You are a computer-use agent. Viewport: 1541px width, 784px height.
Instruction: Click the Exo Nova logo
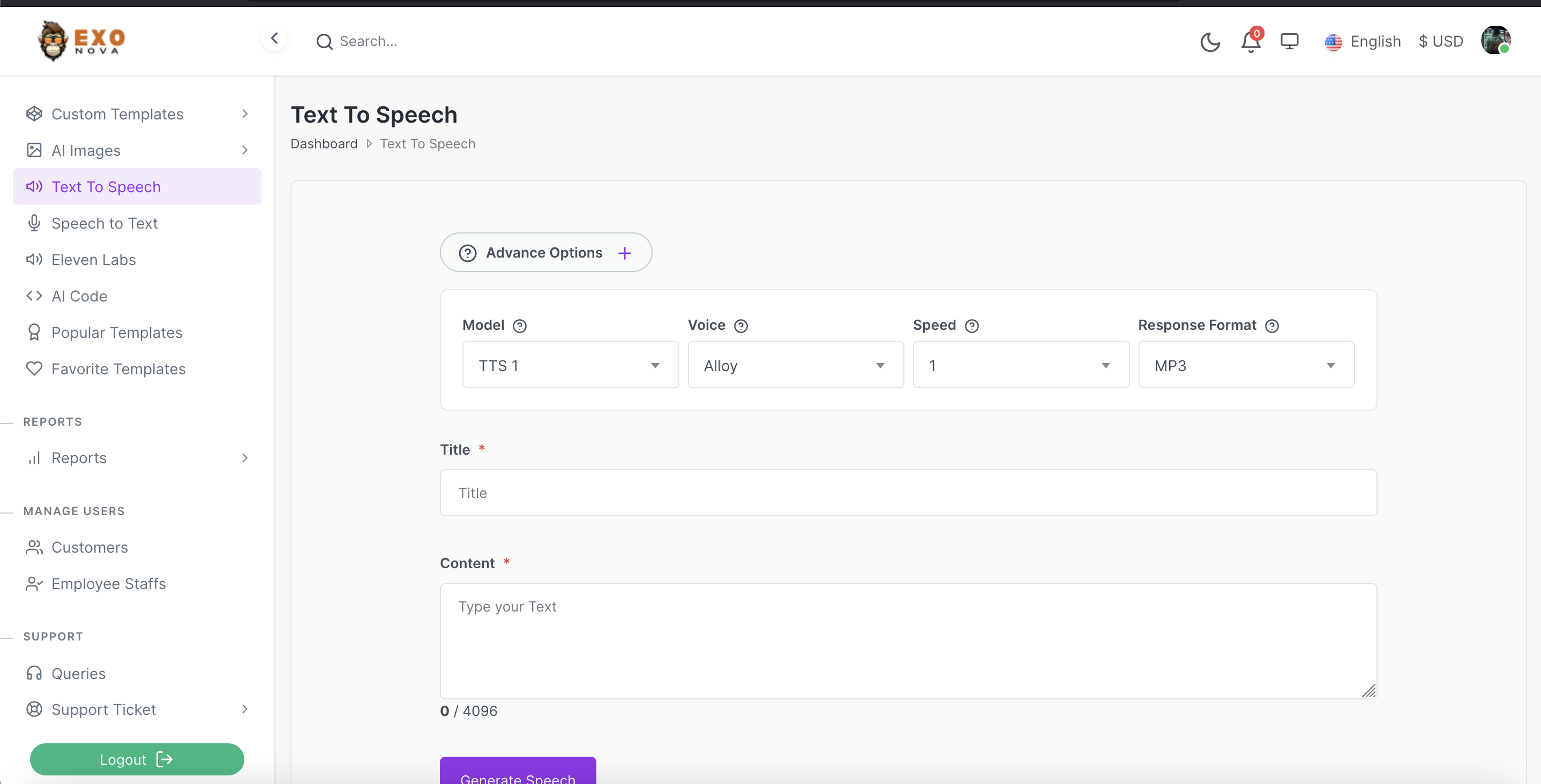click(x=81, y=41)
